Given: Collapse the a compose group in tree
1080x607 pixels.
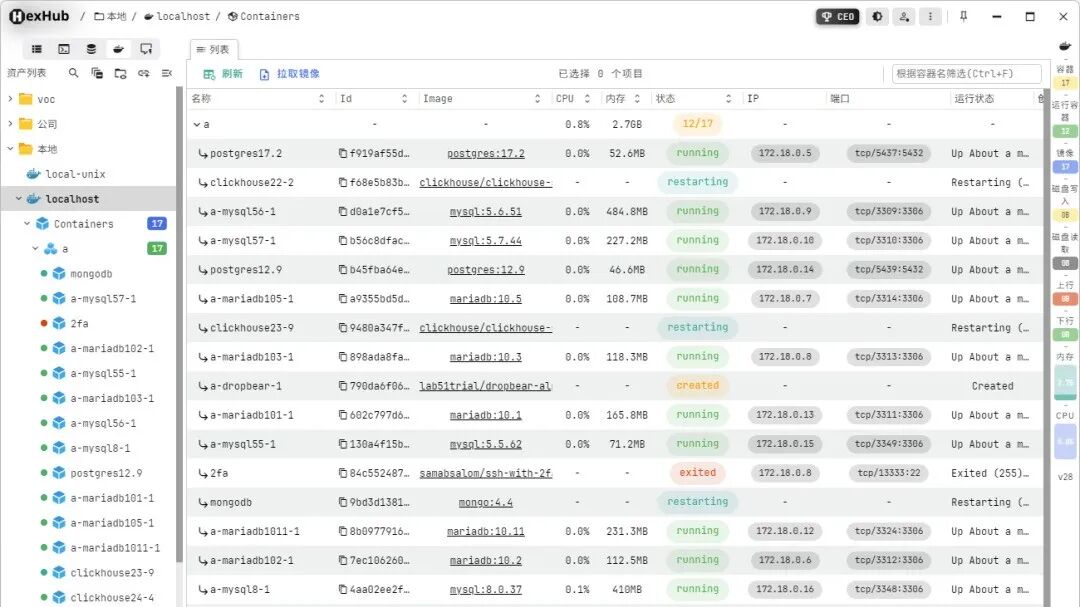Looking at the screenshot, I should coord(35,248).
